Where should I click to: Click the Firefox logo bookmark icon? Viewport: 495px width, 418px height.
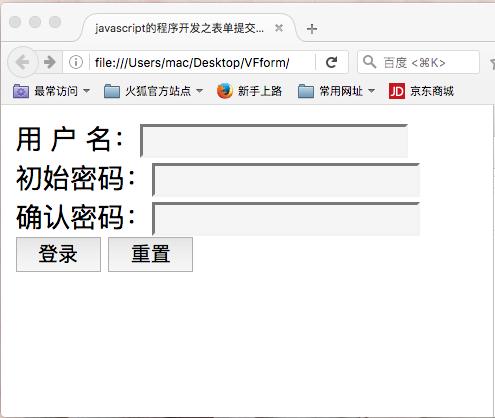pyautogui.click(x=225, y=91)
